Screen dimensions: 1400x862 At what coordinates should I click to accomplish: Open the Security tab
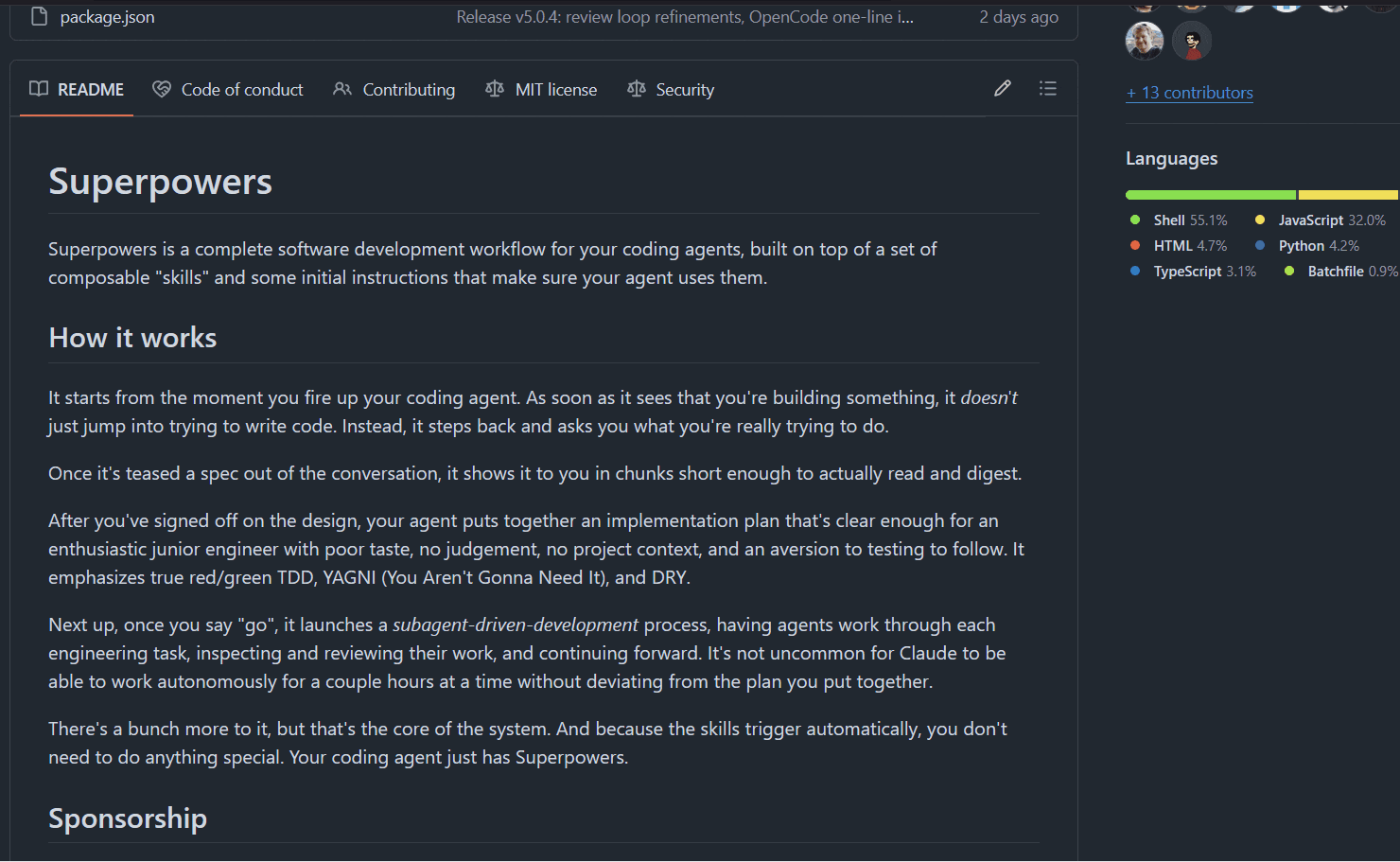click(671, 89)
